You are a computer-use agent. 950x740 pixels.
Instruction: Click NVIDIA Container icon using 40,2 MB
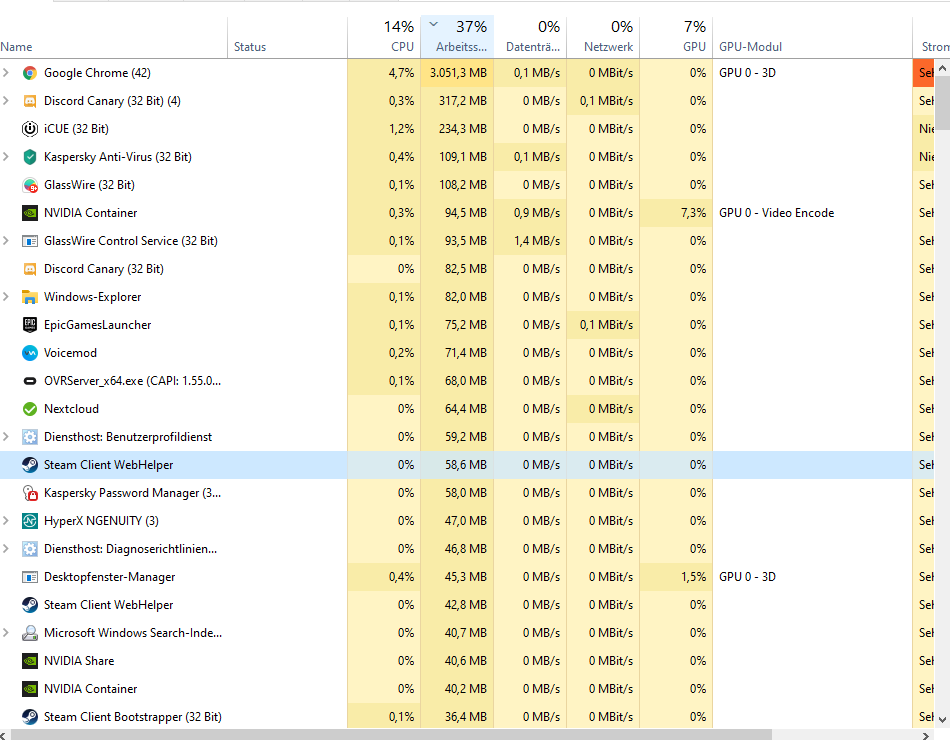coord(30,689)
